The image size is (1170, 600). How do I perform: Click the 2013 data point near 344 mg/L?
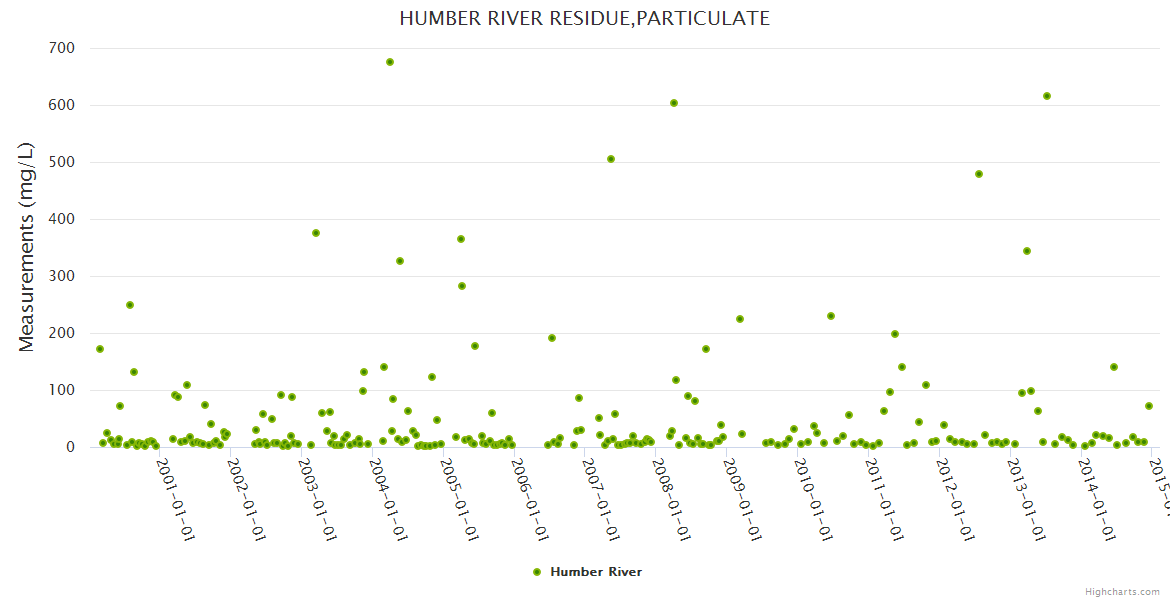point(1027,251)
